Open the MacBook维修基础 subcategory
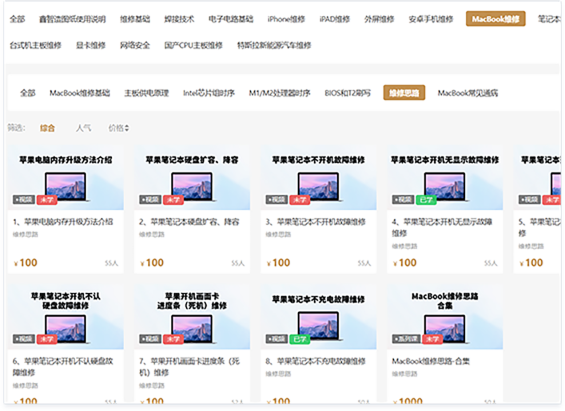The height and width of the screenshot is (411, 565). [80, 93]
